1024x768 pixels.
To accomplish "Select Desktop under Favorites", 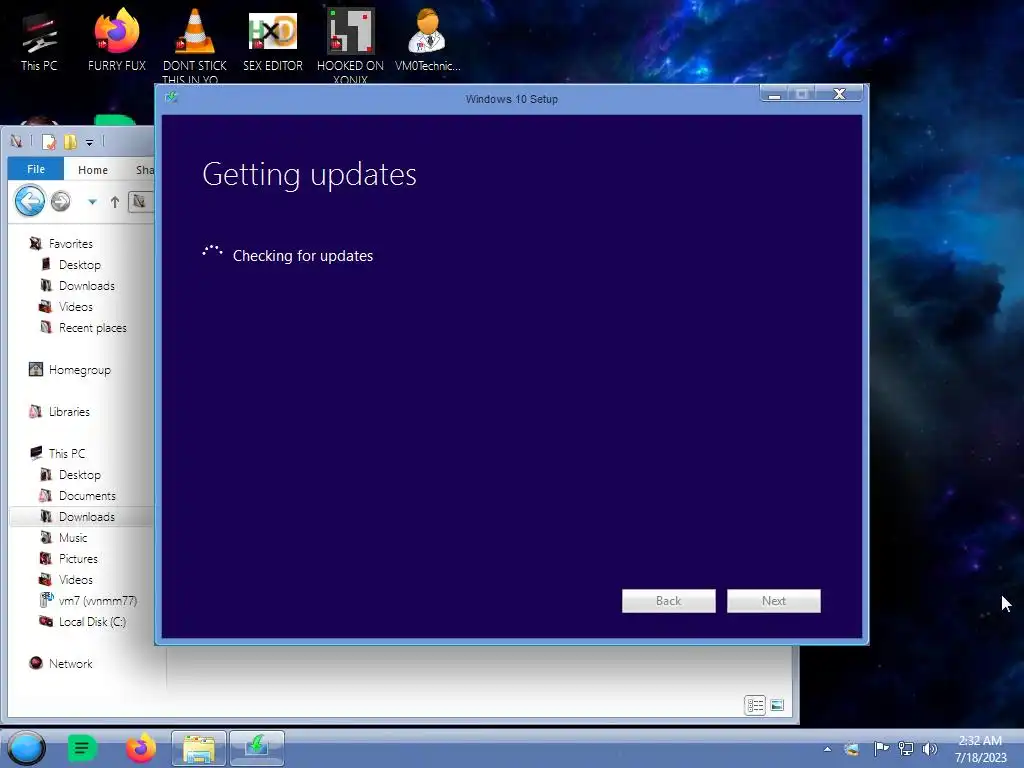I will click(x=80, y=264).
